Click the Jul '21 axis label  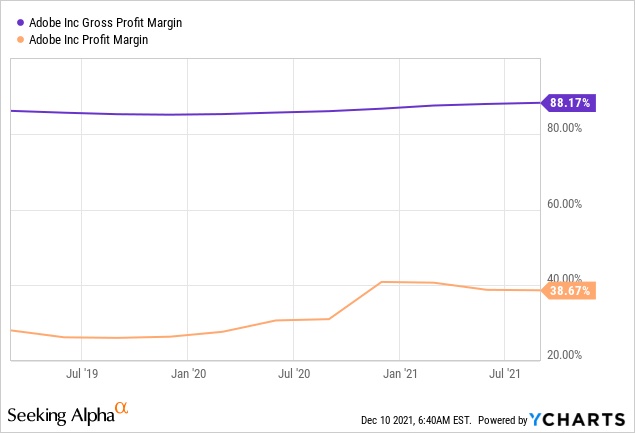click(505, 374)
